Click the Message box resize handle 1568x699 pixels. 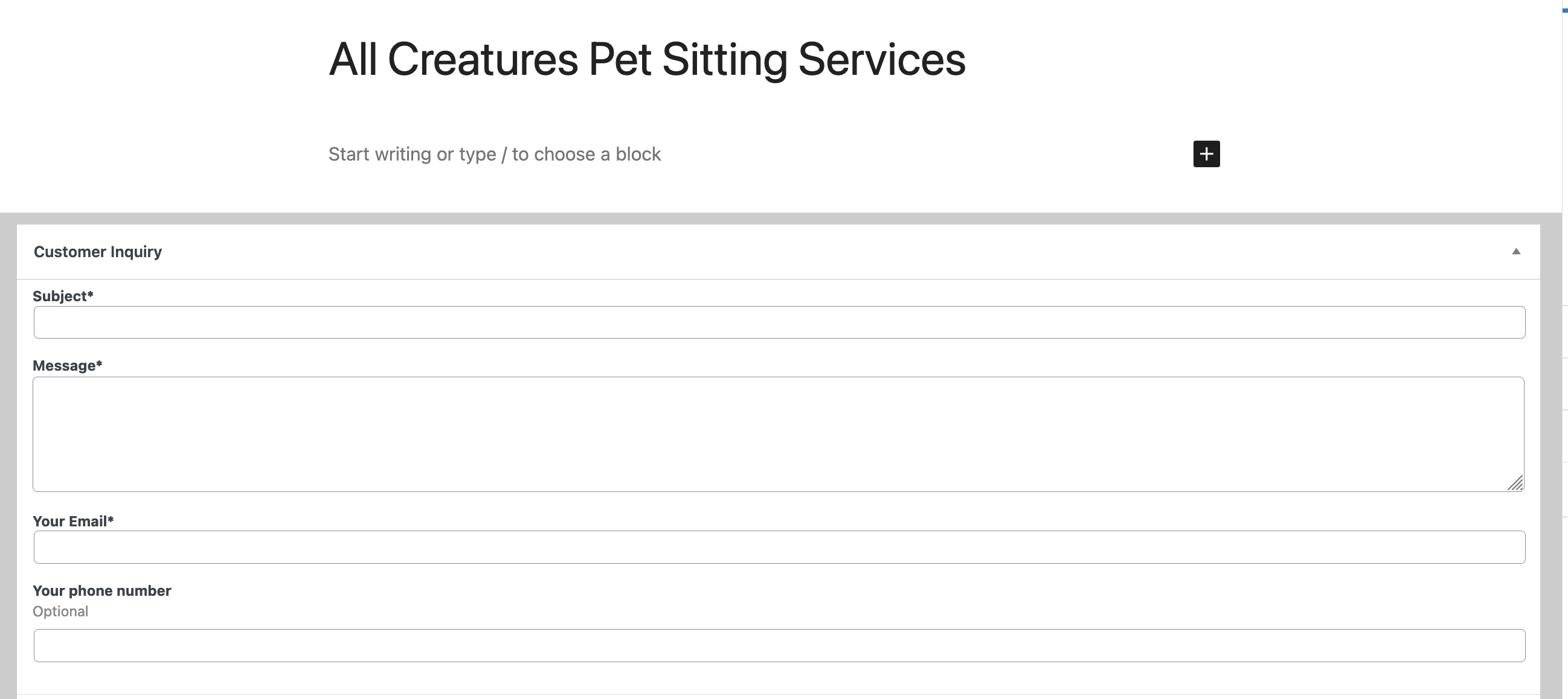(x=1515, y=483)
